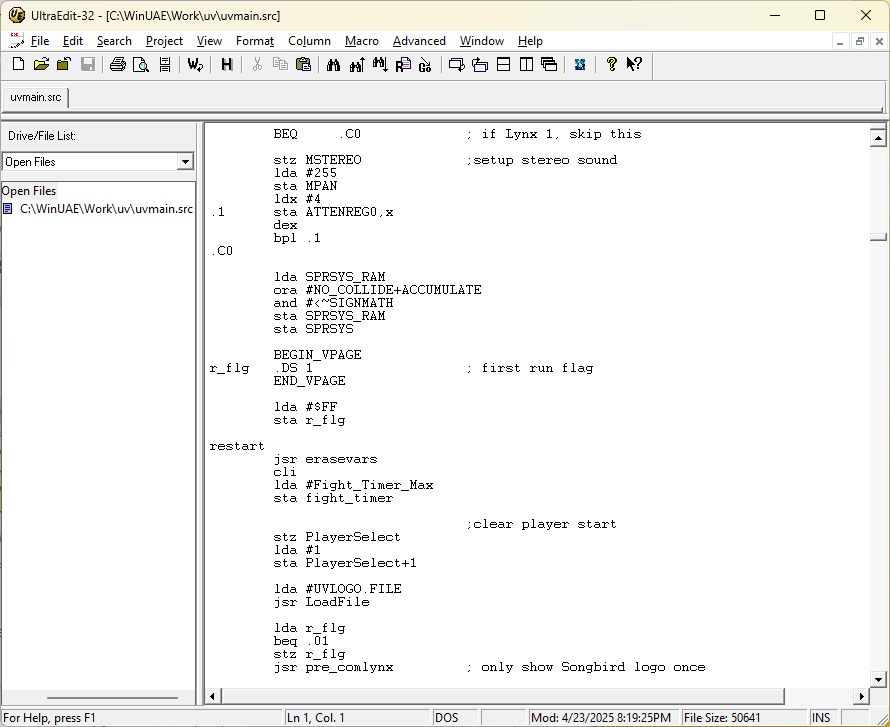Open the Window menu
Screen dimensions: 890x727
coord(481,41)
